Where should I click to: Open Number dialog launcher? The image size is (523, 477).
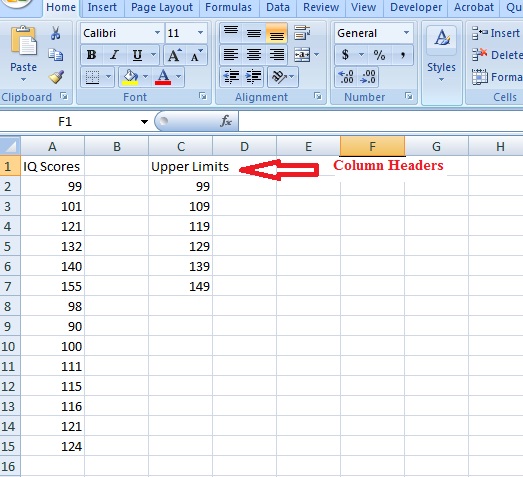coord(409,96)
